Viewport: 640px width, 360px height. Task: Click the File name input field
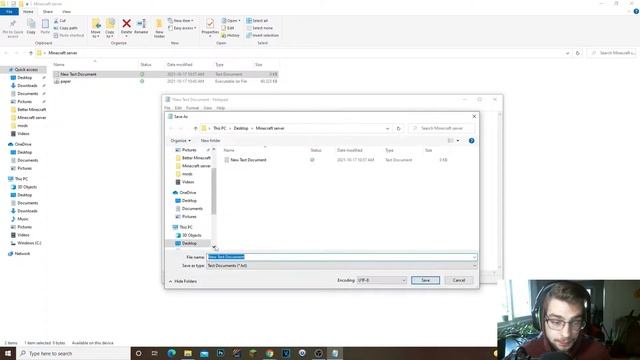tap(342, 257)
